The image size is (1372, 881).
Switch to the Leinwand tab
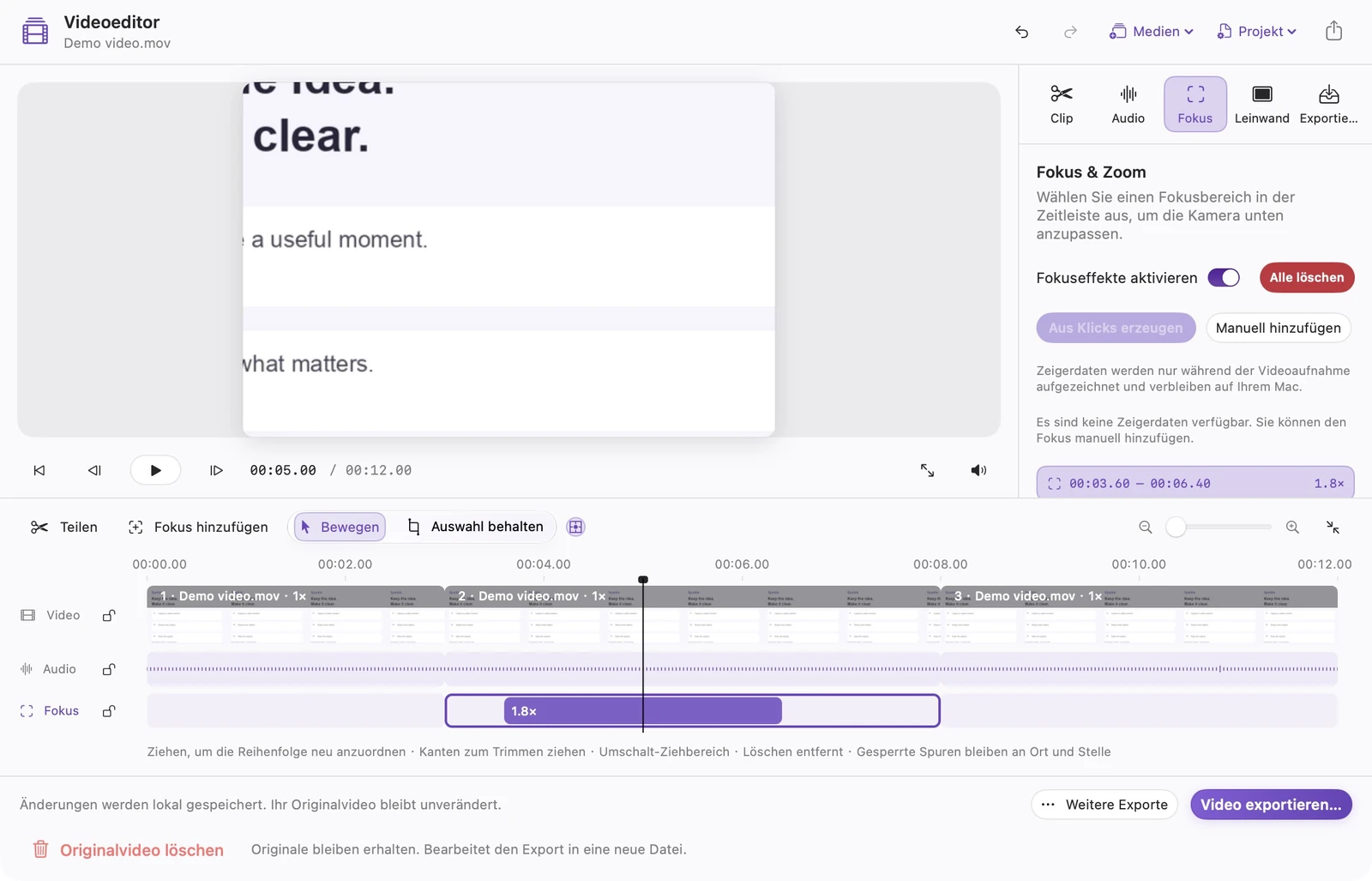pos(1261,105)
